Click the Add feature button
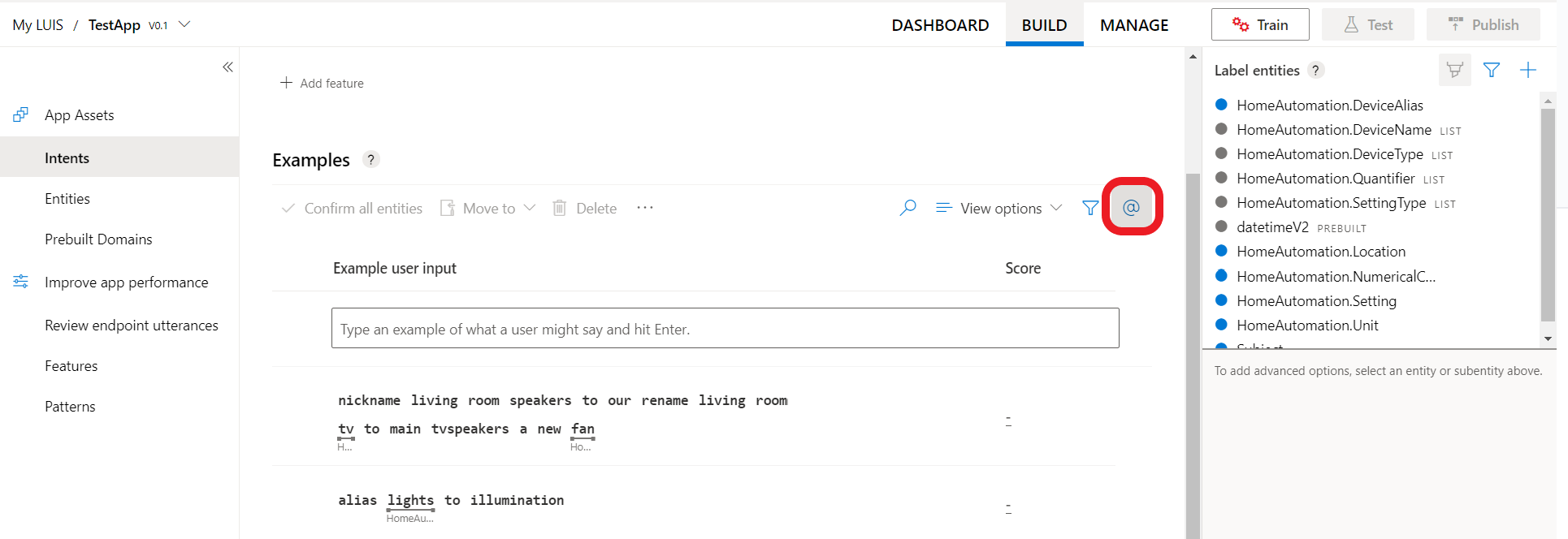This screenshot has width=1568, height=539. (322, 83)
